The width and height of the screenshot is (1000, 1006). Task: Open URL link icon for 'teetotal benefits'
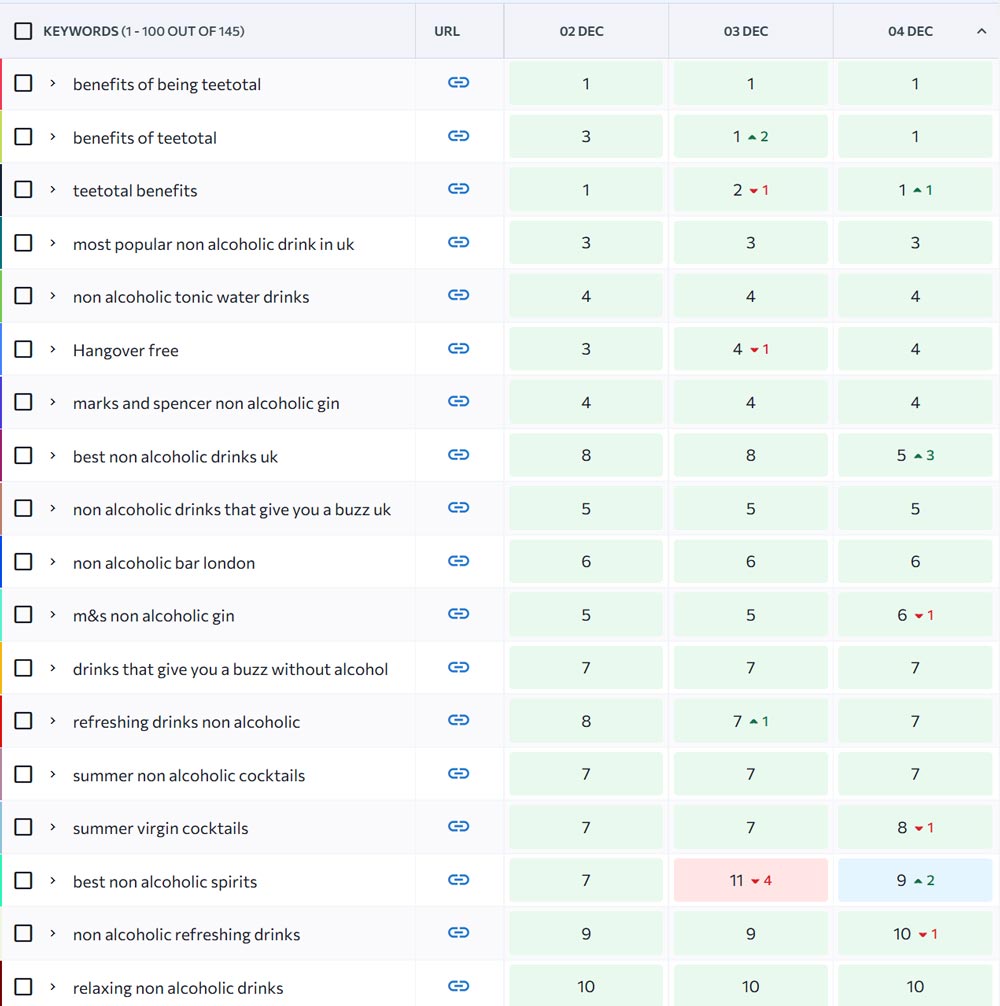(459, 189)
